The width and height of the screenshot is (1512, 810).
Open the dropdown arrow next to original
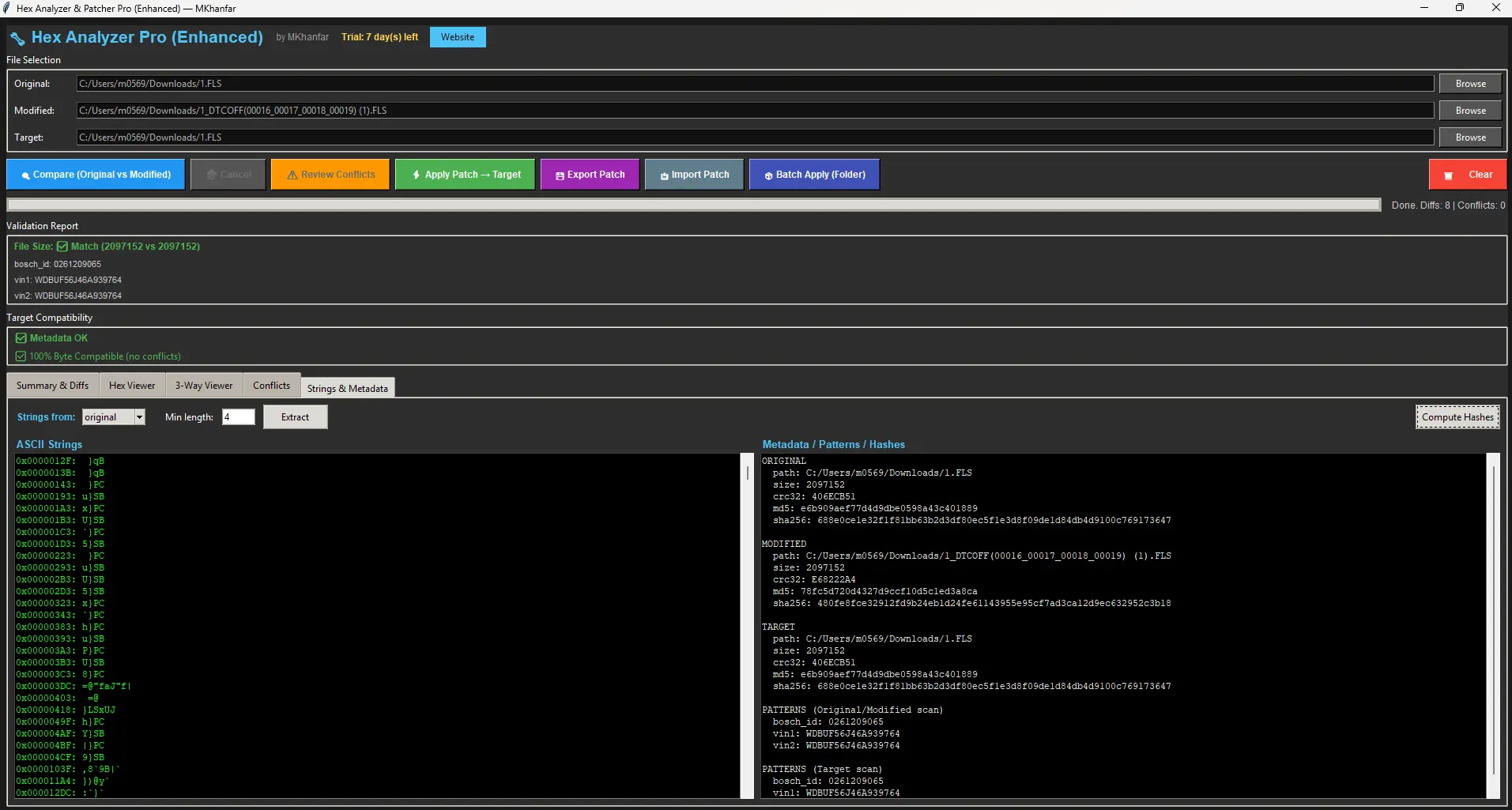138,416
